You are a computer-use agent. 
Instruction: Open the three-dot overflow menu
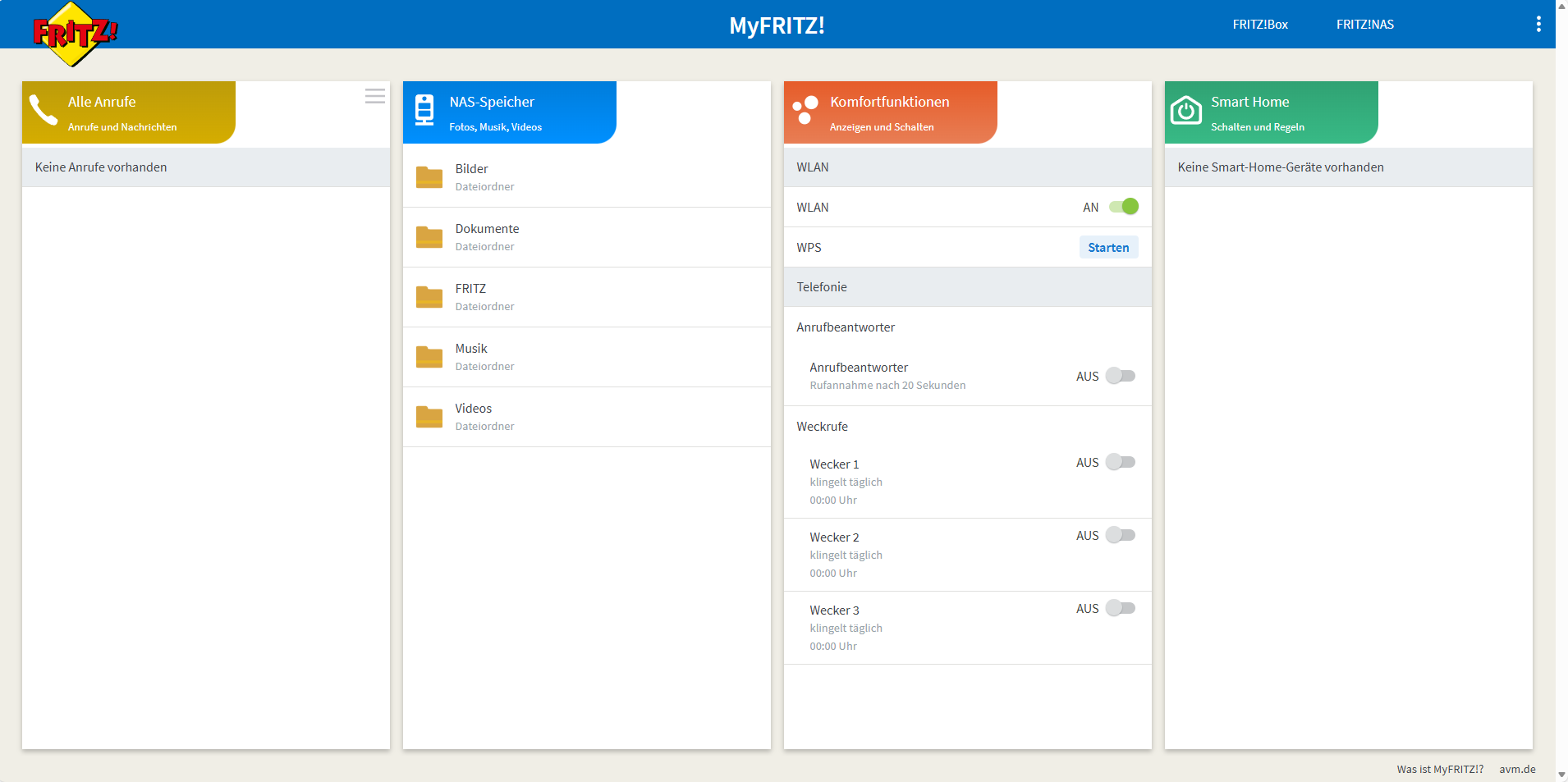1538,25
